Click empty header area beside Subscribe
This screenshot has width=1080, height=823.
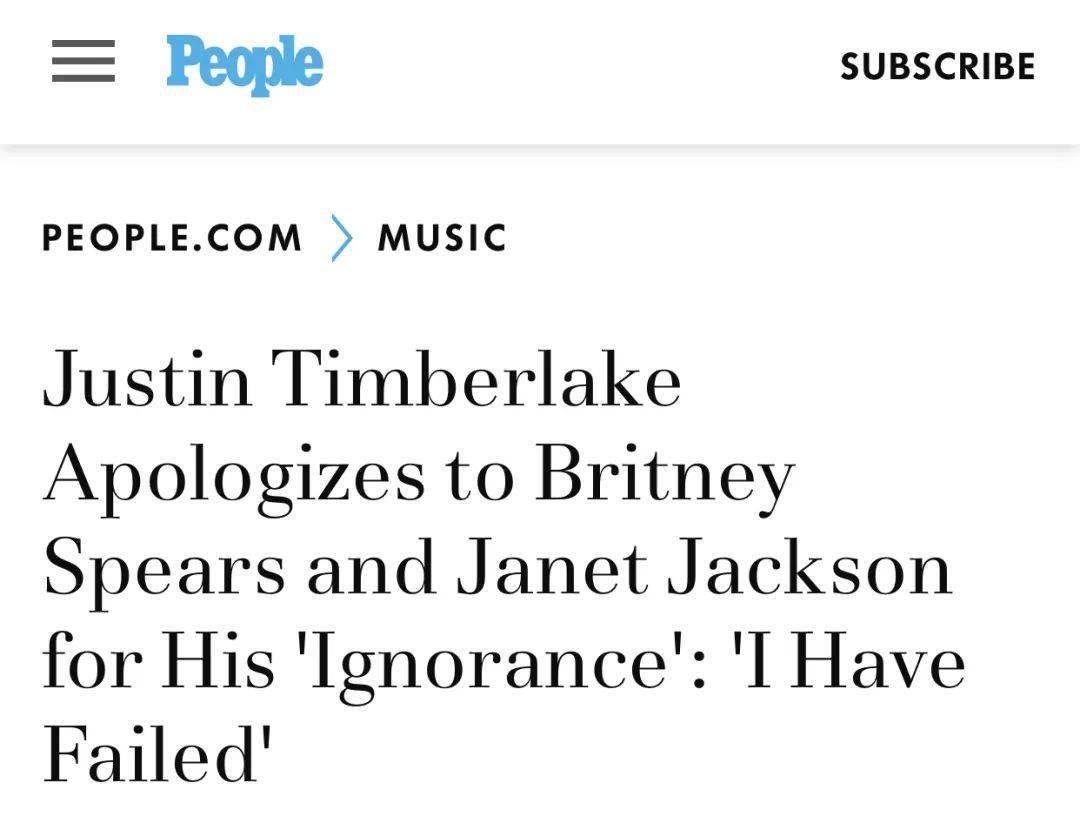(585, 66)
